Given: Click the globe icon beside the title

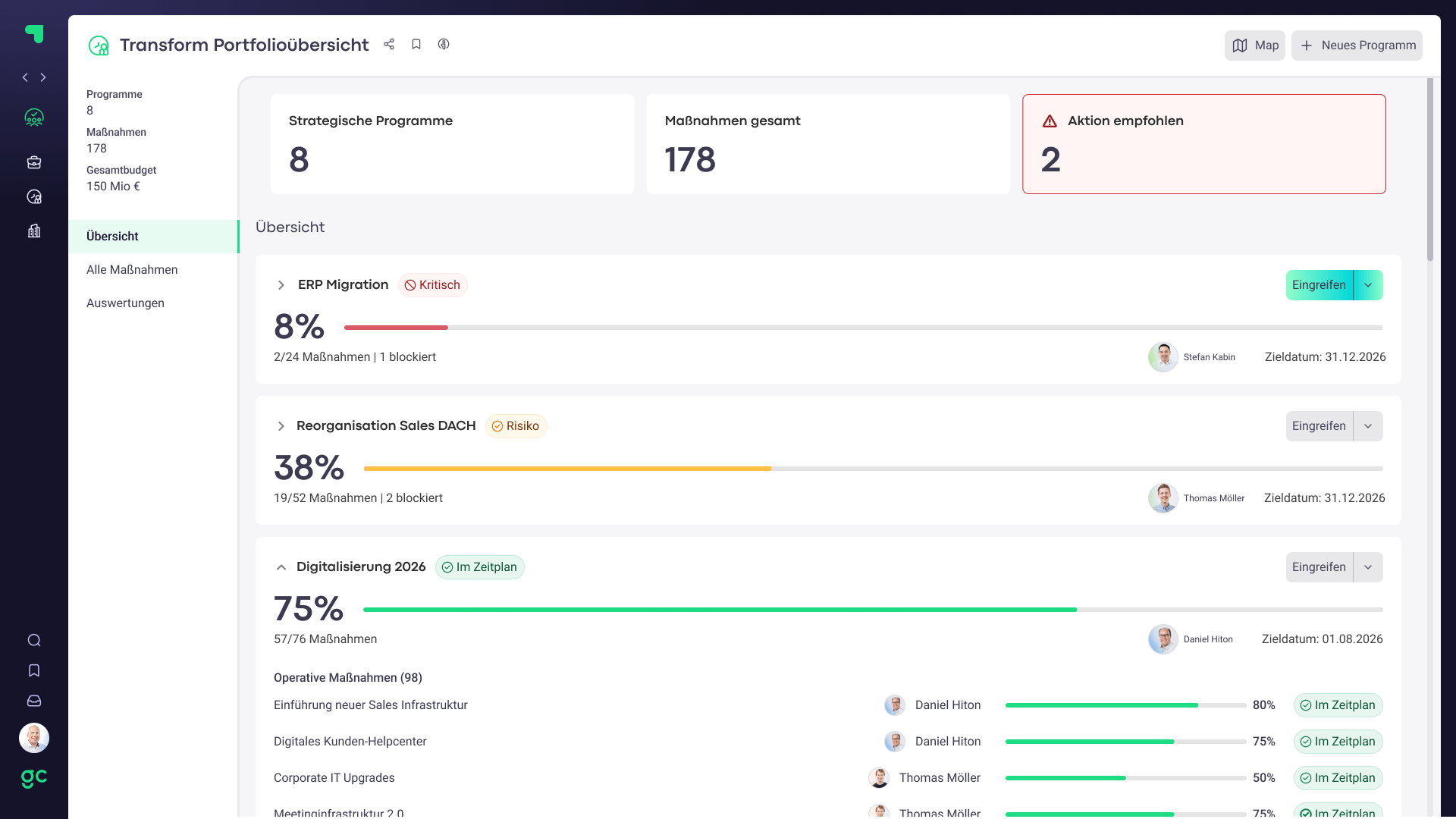Looking at the screenshot, I should pyautogui.click(x=444, y=44).
